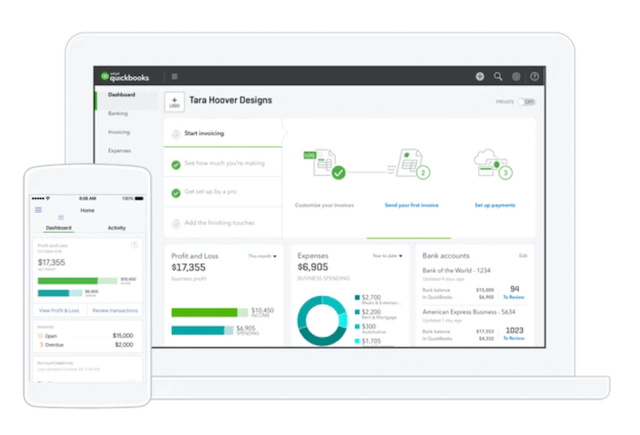Switch to Dashboard tab on phone
This screenshot has height=435, width=640.
(59, 228)
